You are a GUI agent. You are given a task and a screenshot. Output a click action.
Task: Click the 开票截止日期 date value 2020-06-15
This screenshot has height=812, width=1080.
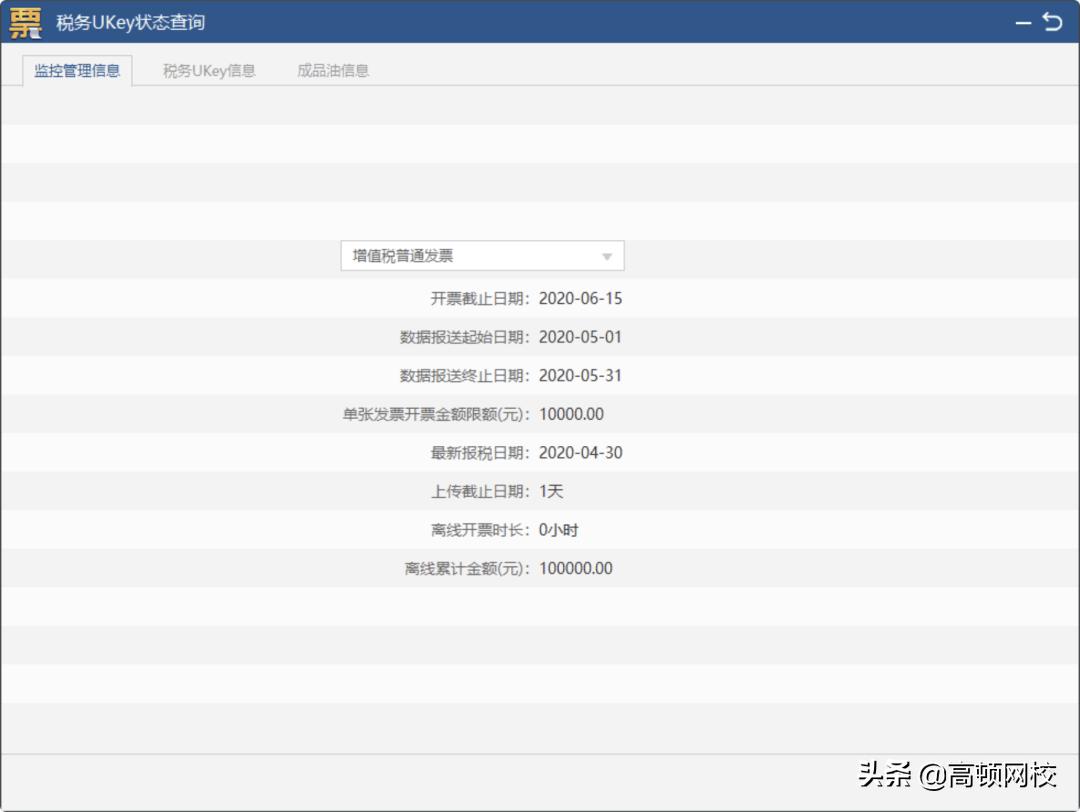click(x=580, y=298)
